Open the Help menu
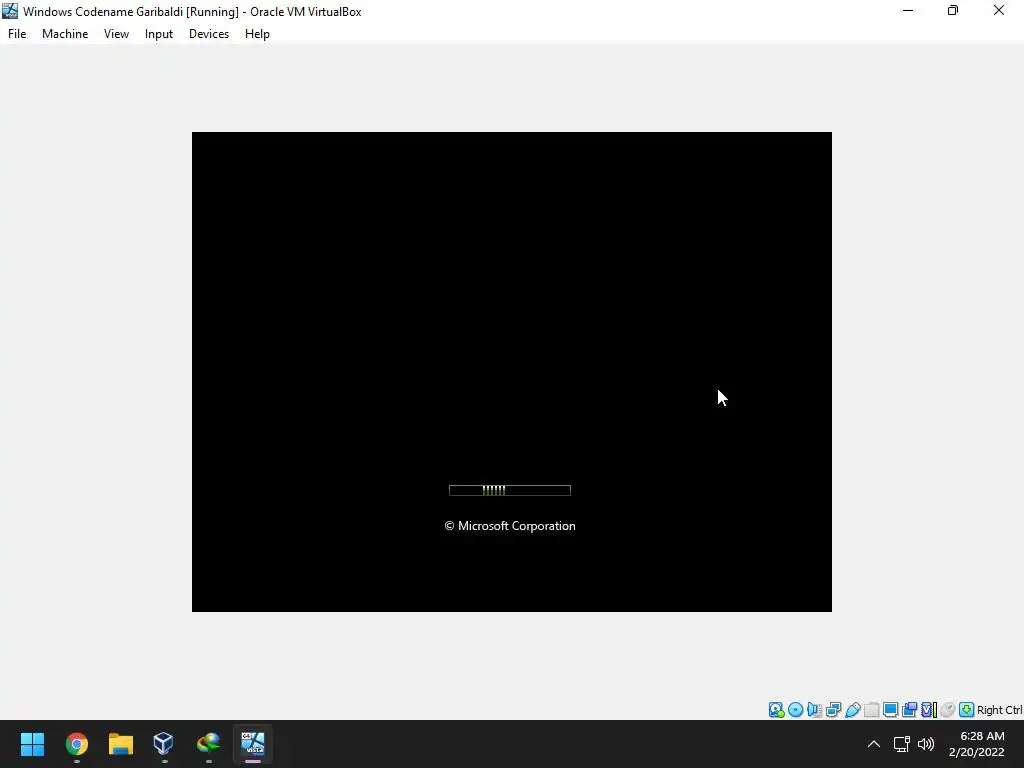 (x=257, y=34)
